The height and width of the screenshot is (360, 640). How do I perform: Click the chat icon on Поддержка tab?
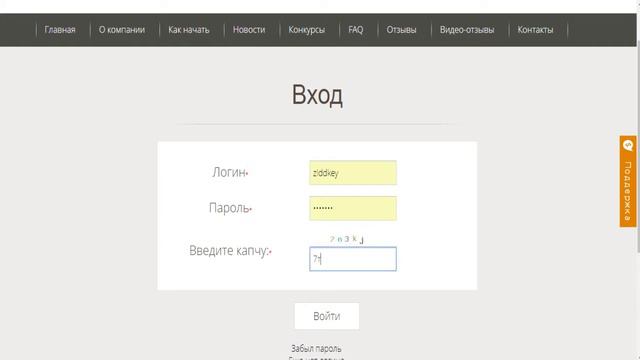tap(628, 145)
